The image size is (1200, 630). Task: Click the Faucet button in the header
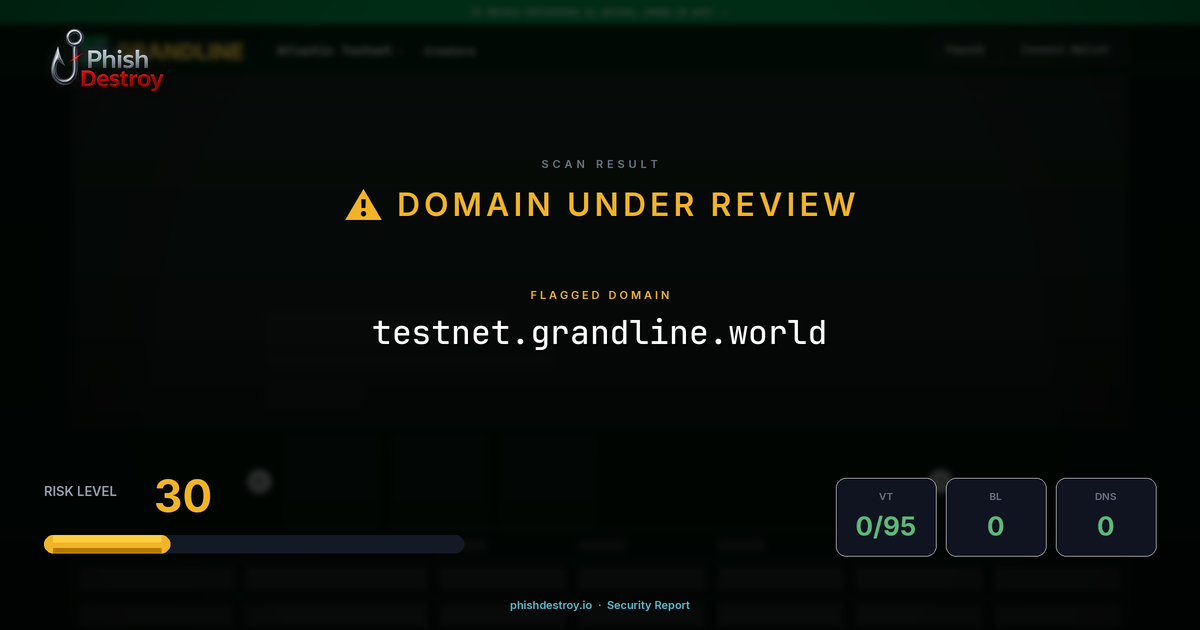964,49
